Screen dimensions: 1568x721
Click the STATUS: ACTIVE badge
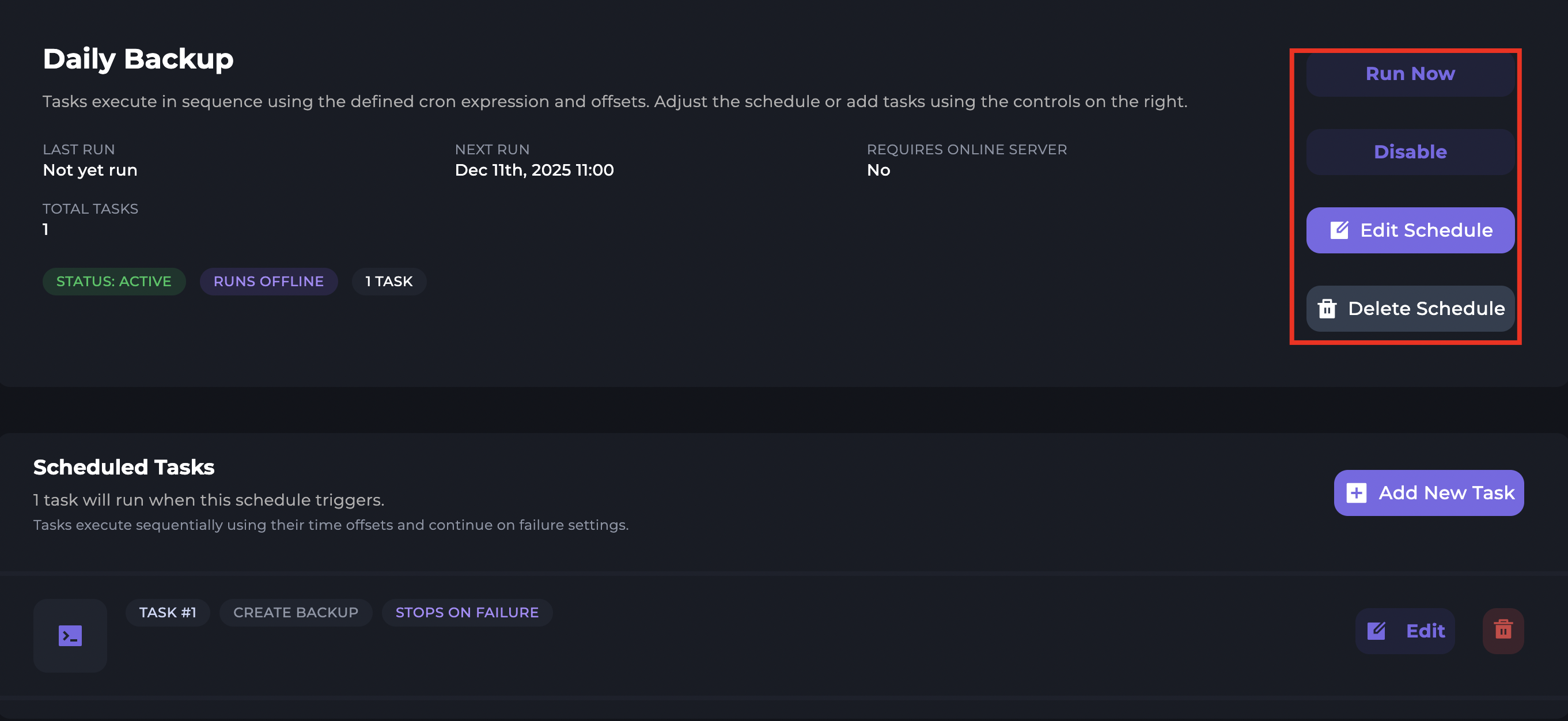point(114,282)
